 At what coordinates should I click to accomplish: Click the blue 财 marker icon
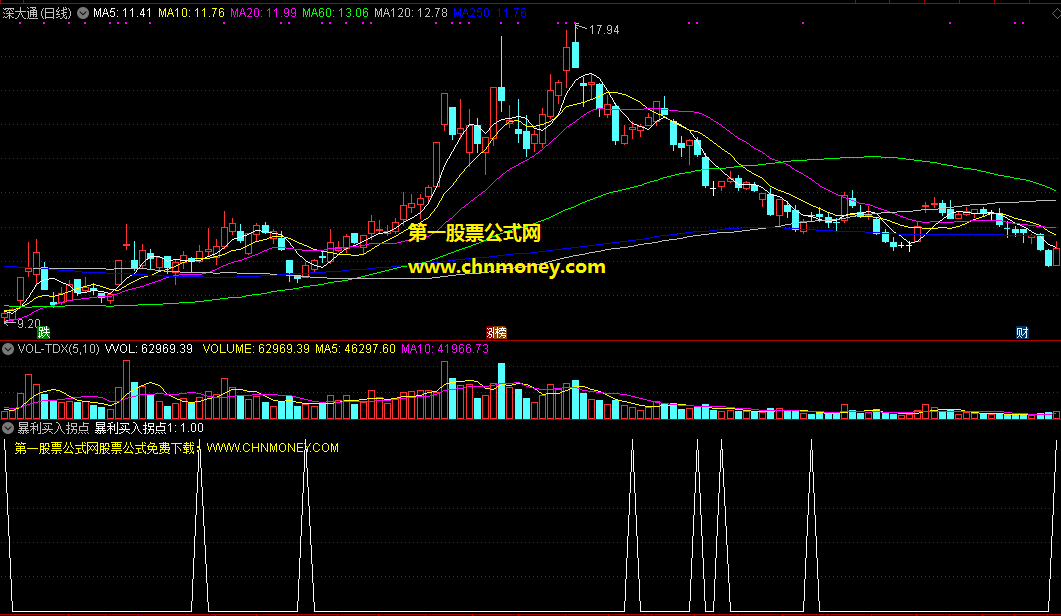point(1022,332)
